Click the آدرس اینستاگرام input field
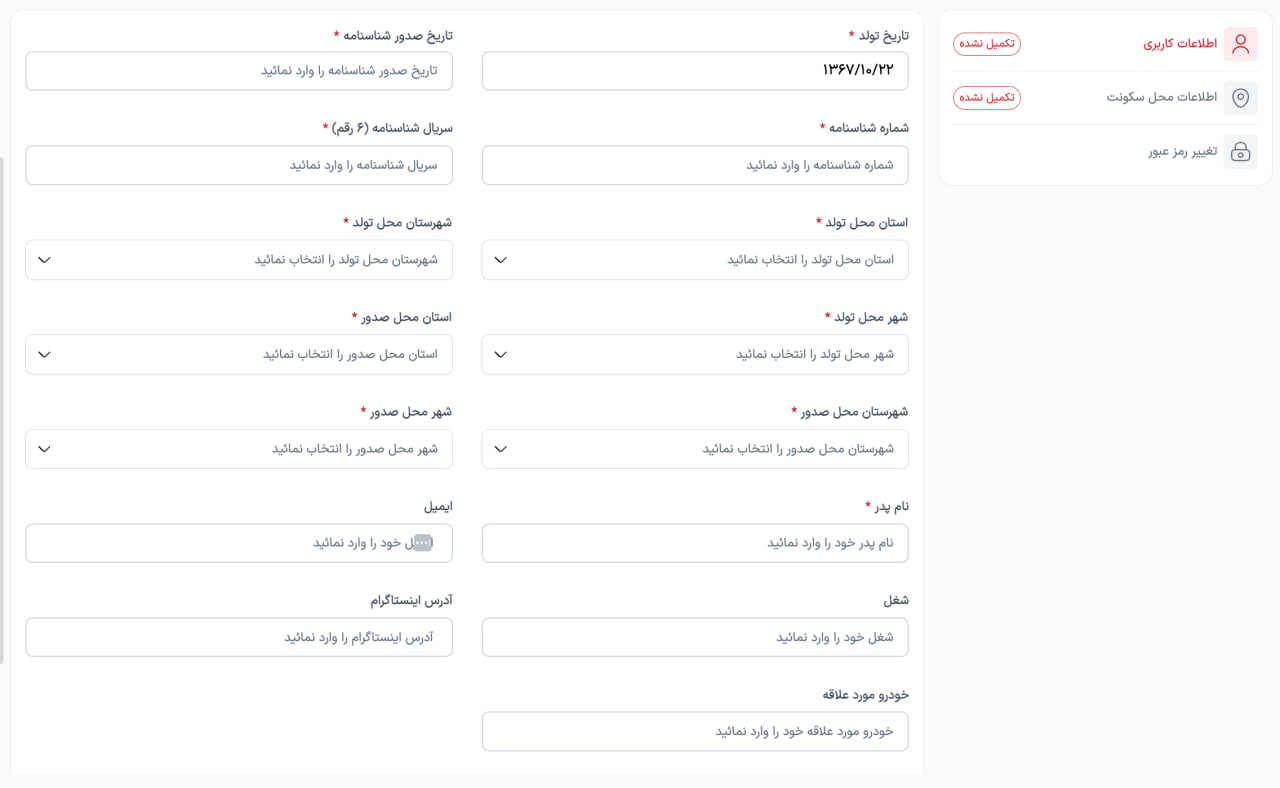Screen dimensions: 1280x788 coord(238,637)
